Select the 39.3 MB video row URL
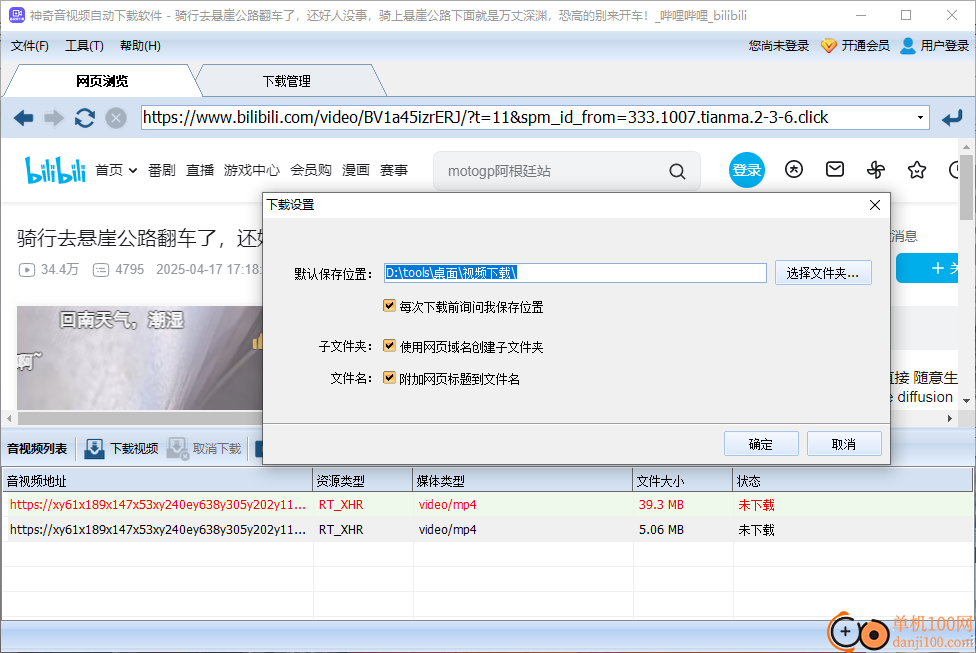The height and width of the screenshot is (653, 976). (x=157, y=505)
